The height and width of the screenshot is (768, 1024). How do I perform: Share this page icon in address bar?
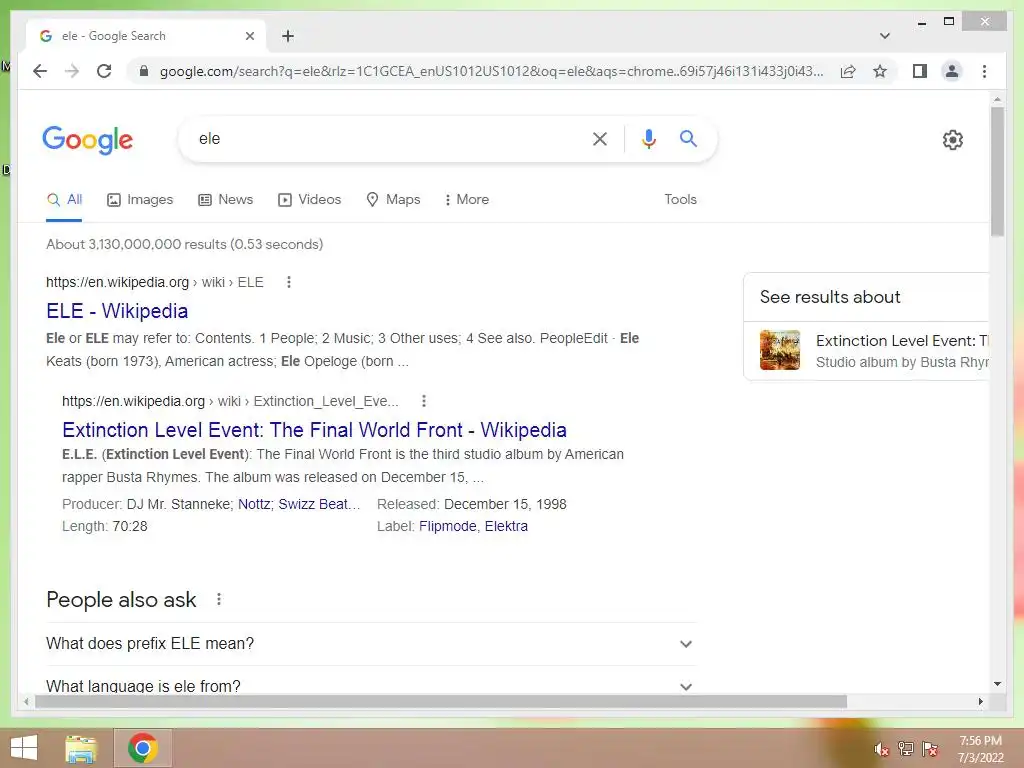pos(848,71)
